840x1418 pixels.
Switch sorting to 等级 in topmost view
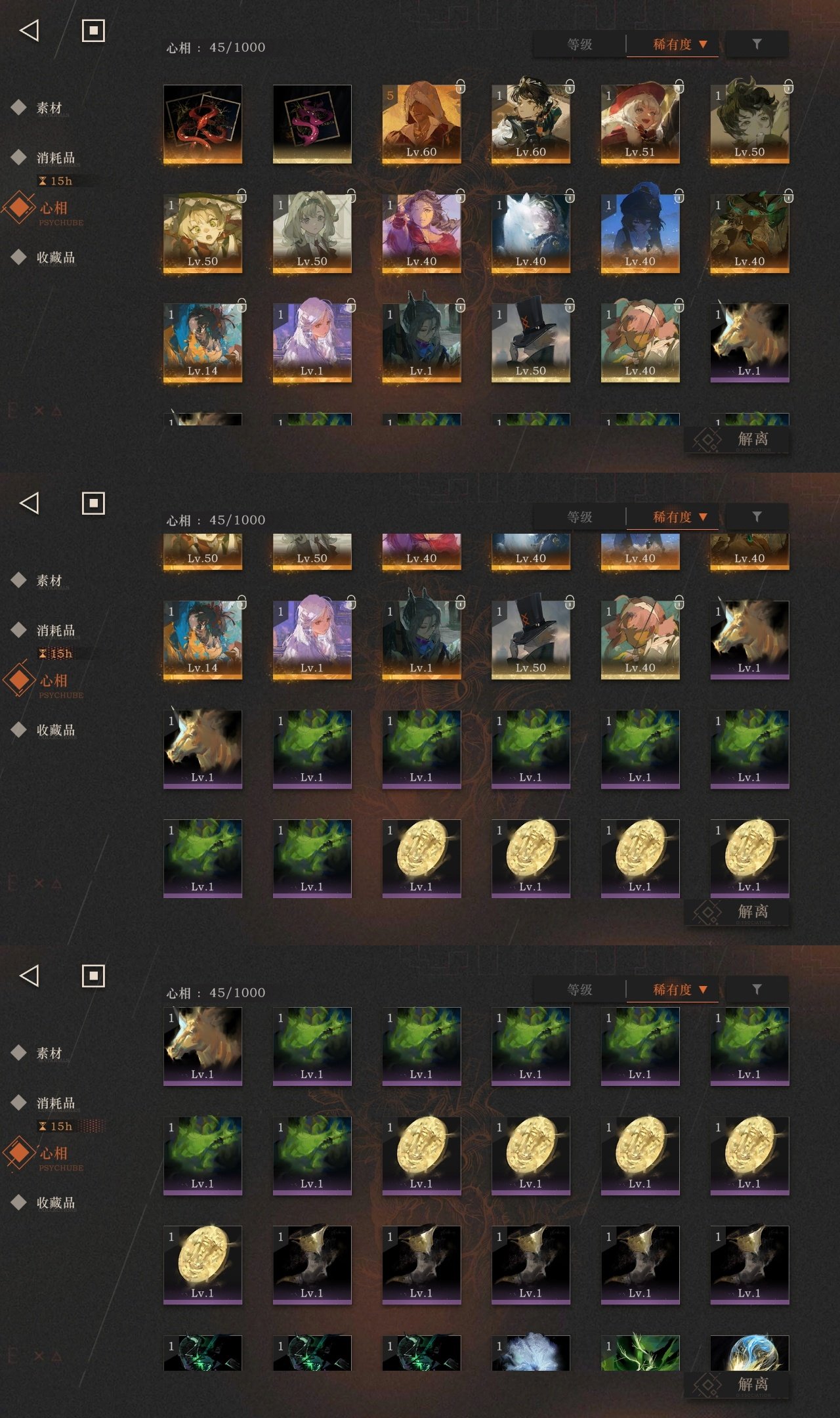point(579,45)
